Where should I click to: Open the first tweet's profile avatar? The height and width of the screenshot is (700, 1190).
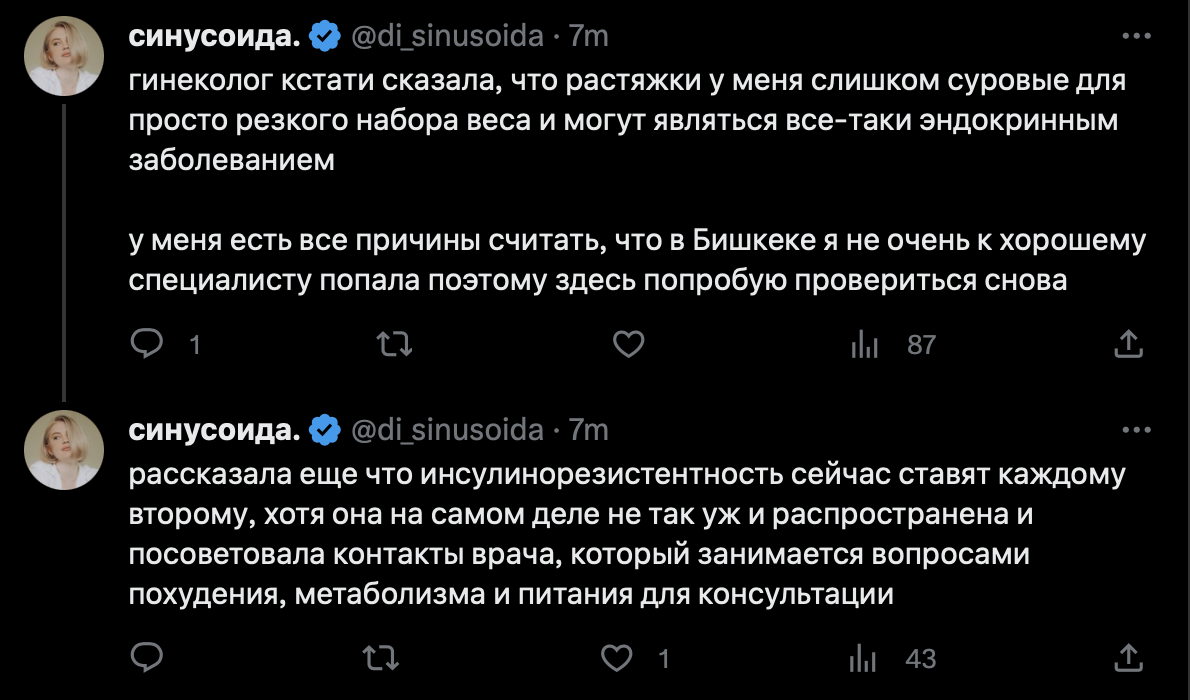(65, 55)
